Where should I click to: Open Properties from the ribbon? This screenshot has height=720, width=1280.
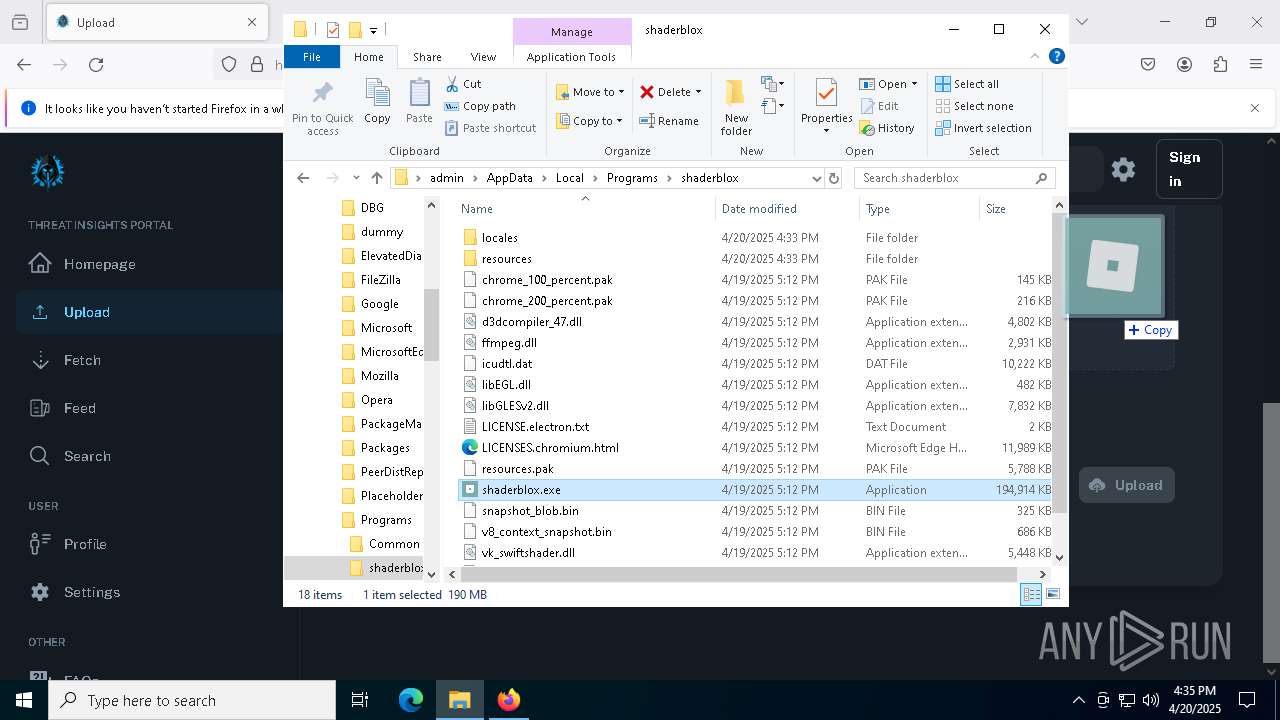(826, 107)
